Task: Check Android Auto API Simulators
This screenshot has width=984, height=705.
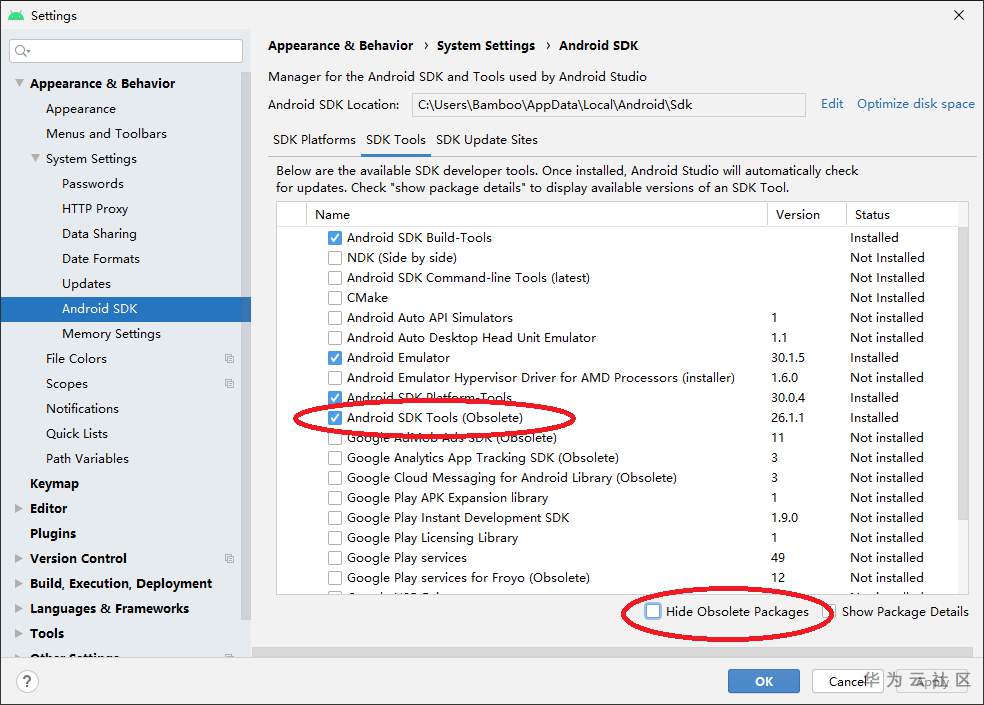Action: [x=335, y=318]
